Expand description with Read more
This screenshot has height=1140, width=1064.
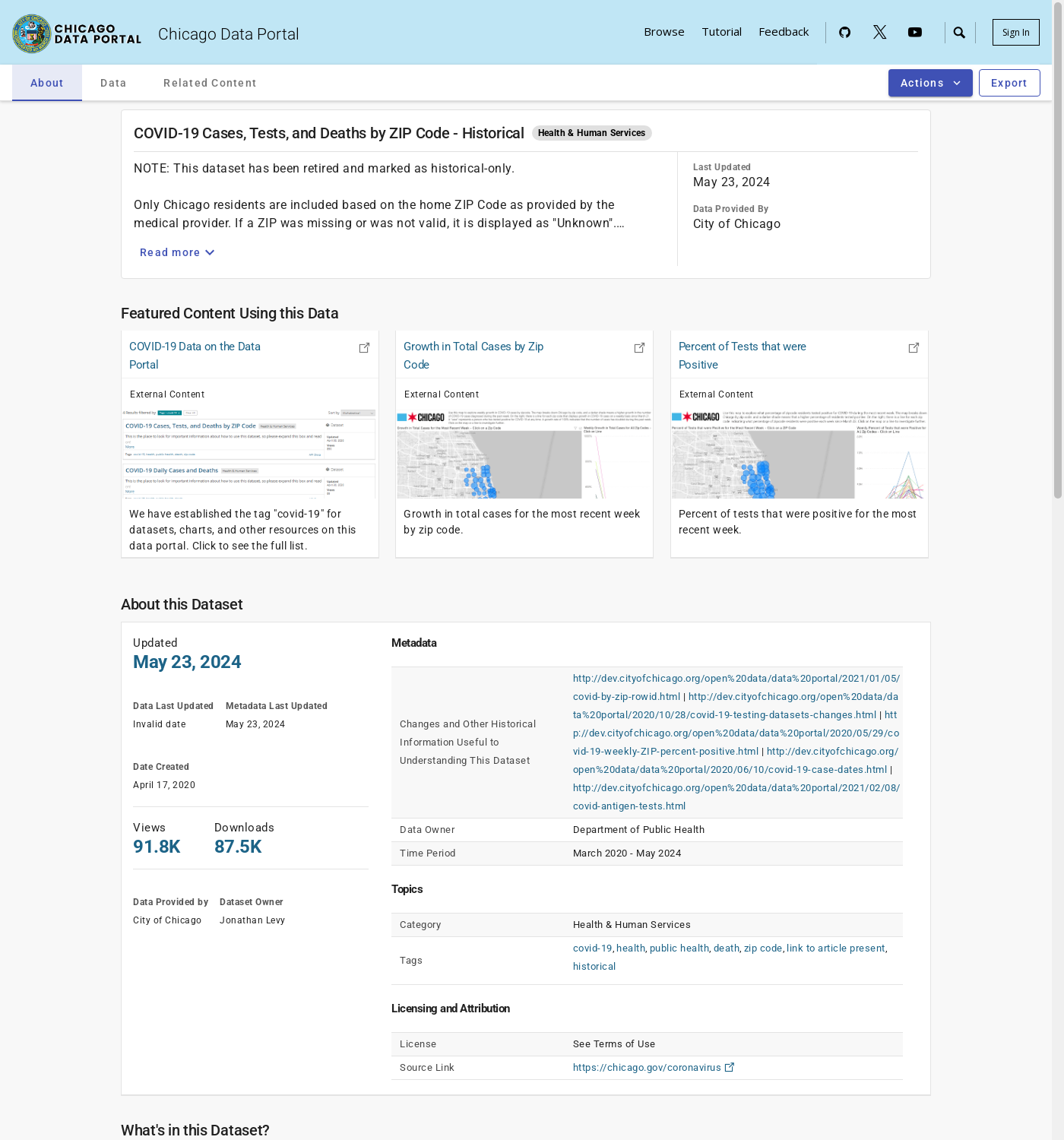pyautogui.click(x=177, y=252)
